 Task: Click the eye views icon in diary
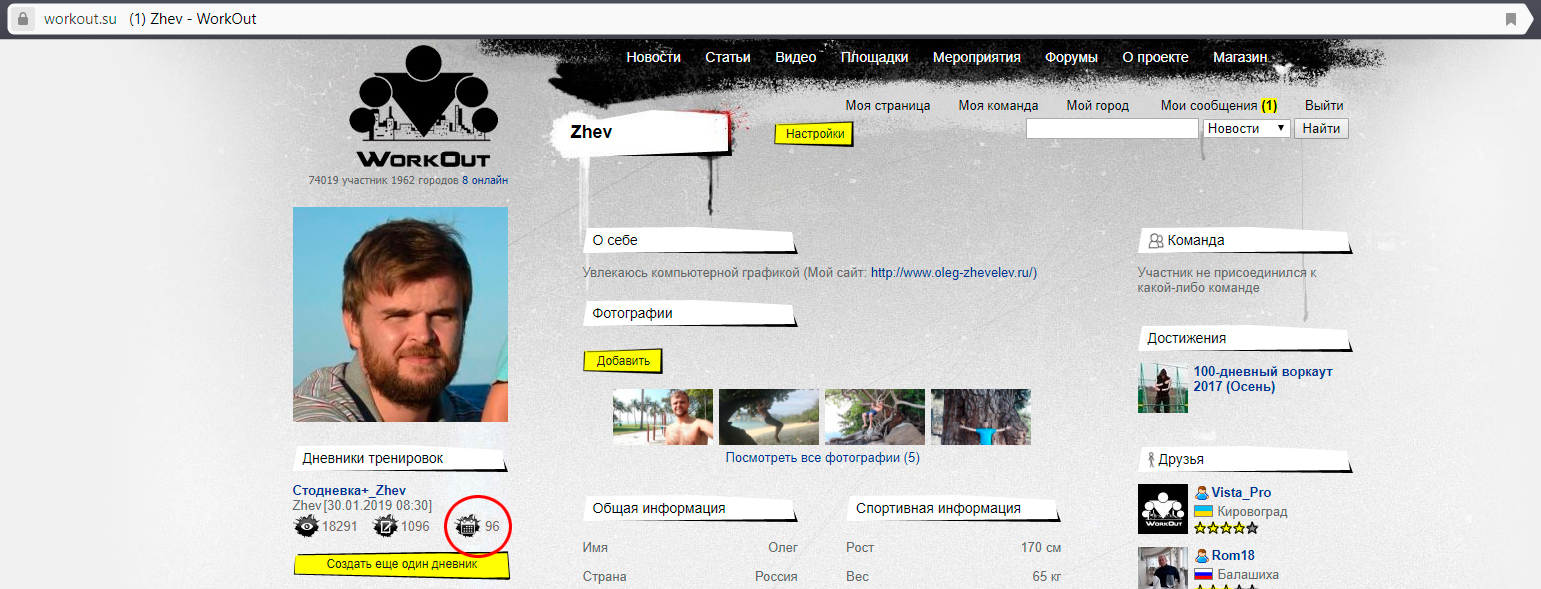306,526
